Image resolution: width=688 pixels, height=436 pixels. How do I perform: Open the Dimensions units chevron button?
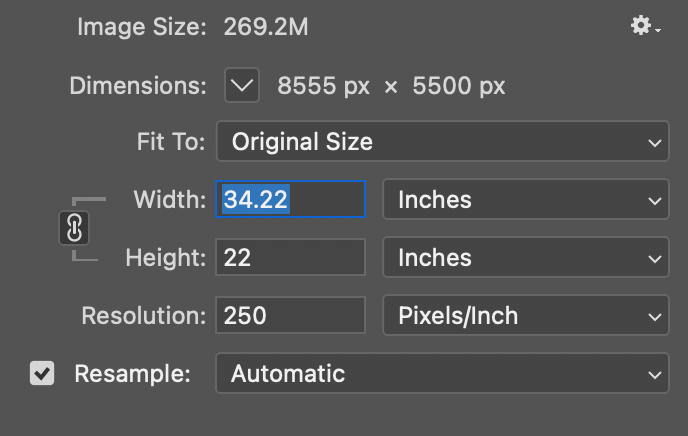point(242,85)
